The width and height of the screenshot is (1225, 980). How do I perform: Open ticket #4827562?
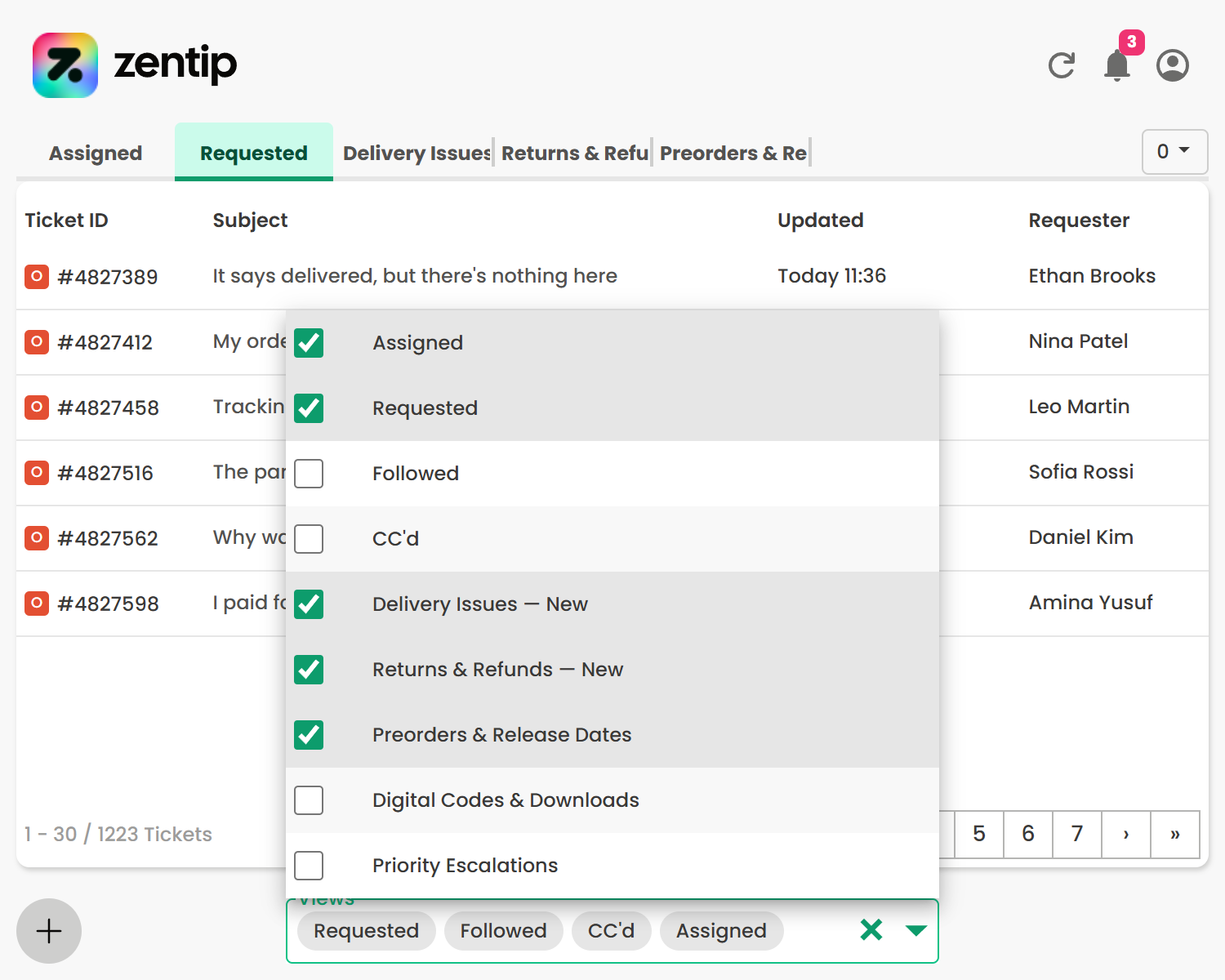(x=108, y=538)
